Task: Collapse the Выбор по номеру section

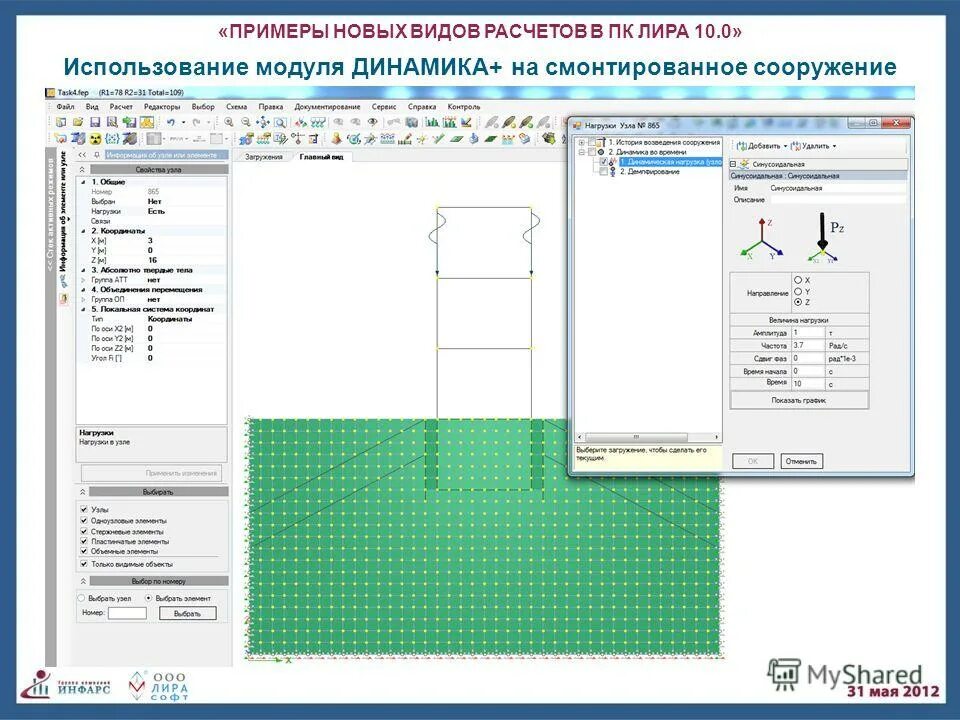Action: tap(83, 581)
